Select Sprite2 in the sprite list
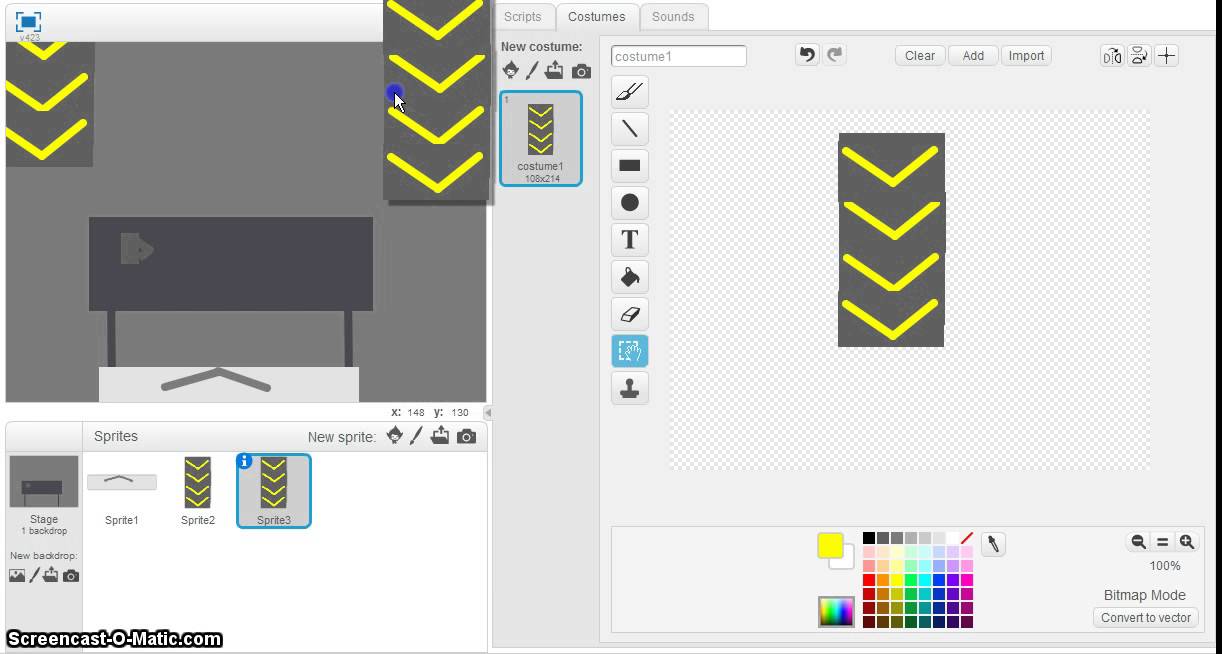 tap(198, 492)
